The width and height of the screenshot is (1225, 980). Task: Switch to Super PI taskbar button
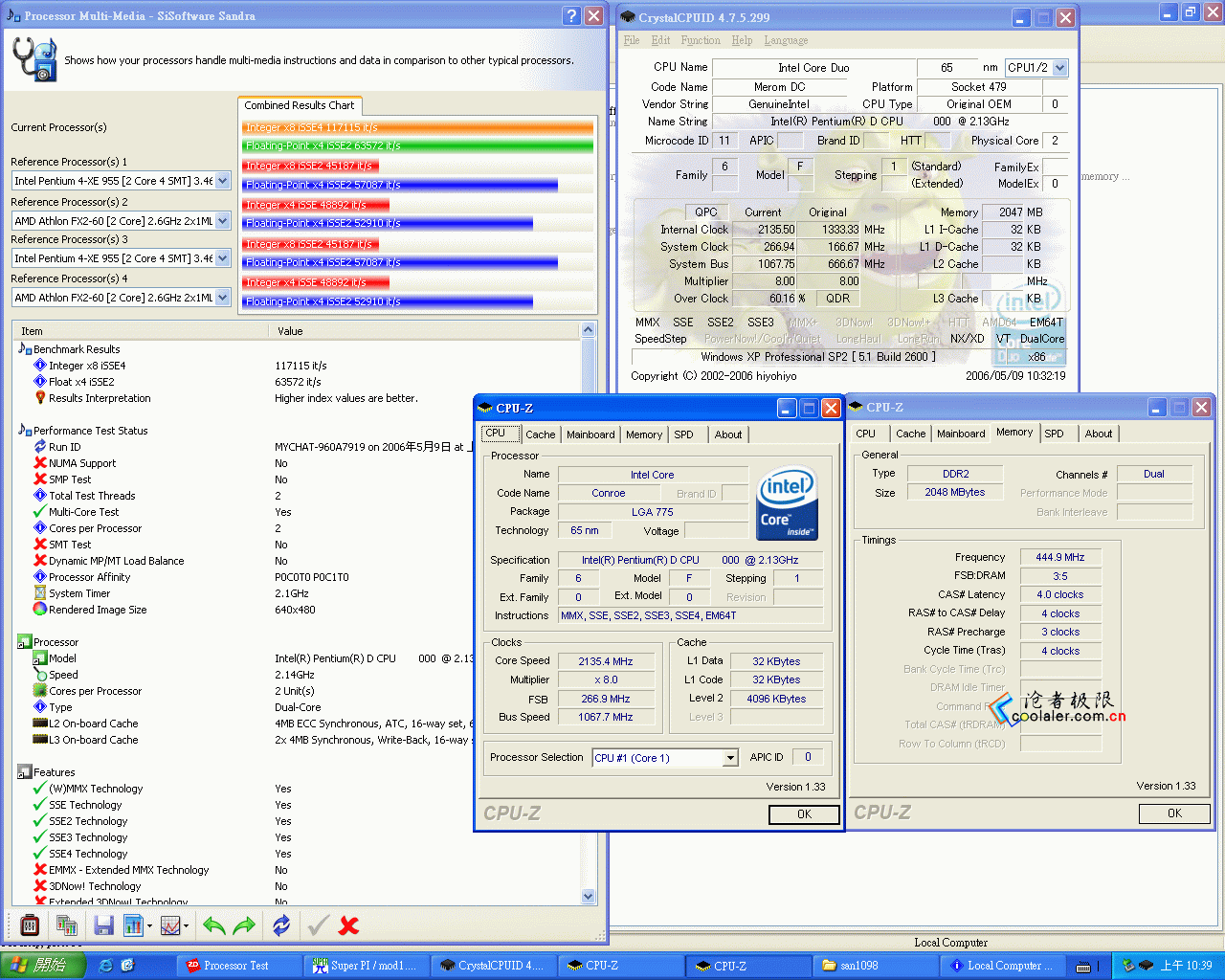point(367,966)
